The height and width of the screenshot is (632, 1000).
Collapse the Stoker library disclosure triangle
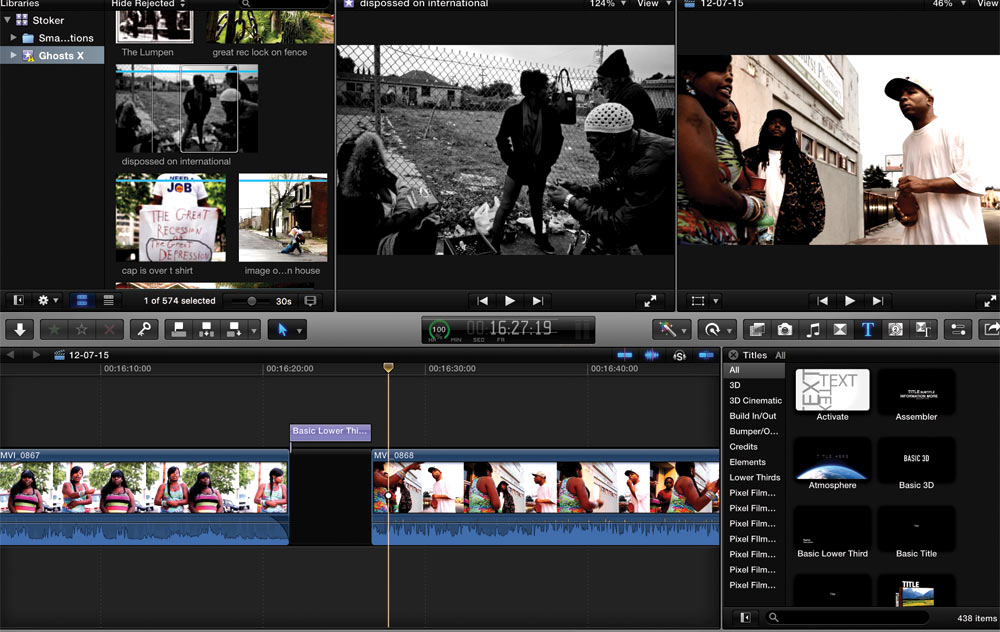pyautogui.click(x=8, y=20)
